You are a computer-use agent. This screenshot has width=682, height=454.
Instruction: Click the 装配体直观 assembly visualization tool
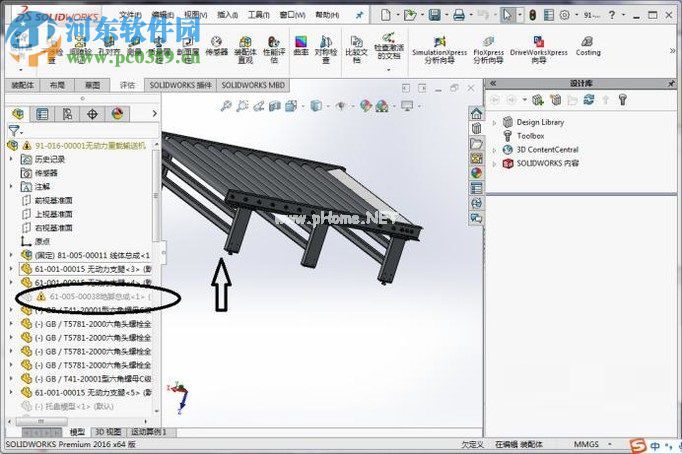click(x=245, y=50)
